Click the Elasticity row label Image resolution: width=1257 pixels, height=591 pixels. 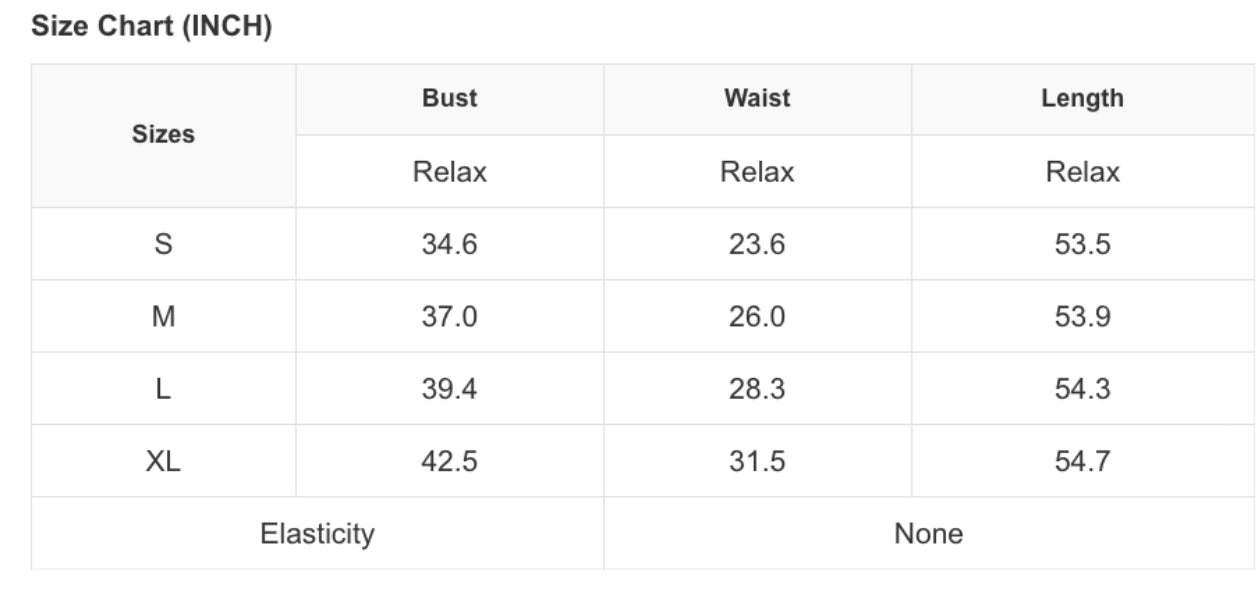[x=317, y=533]
